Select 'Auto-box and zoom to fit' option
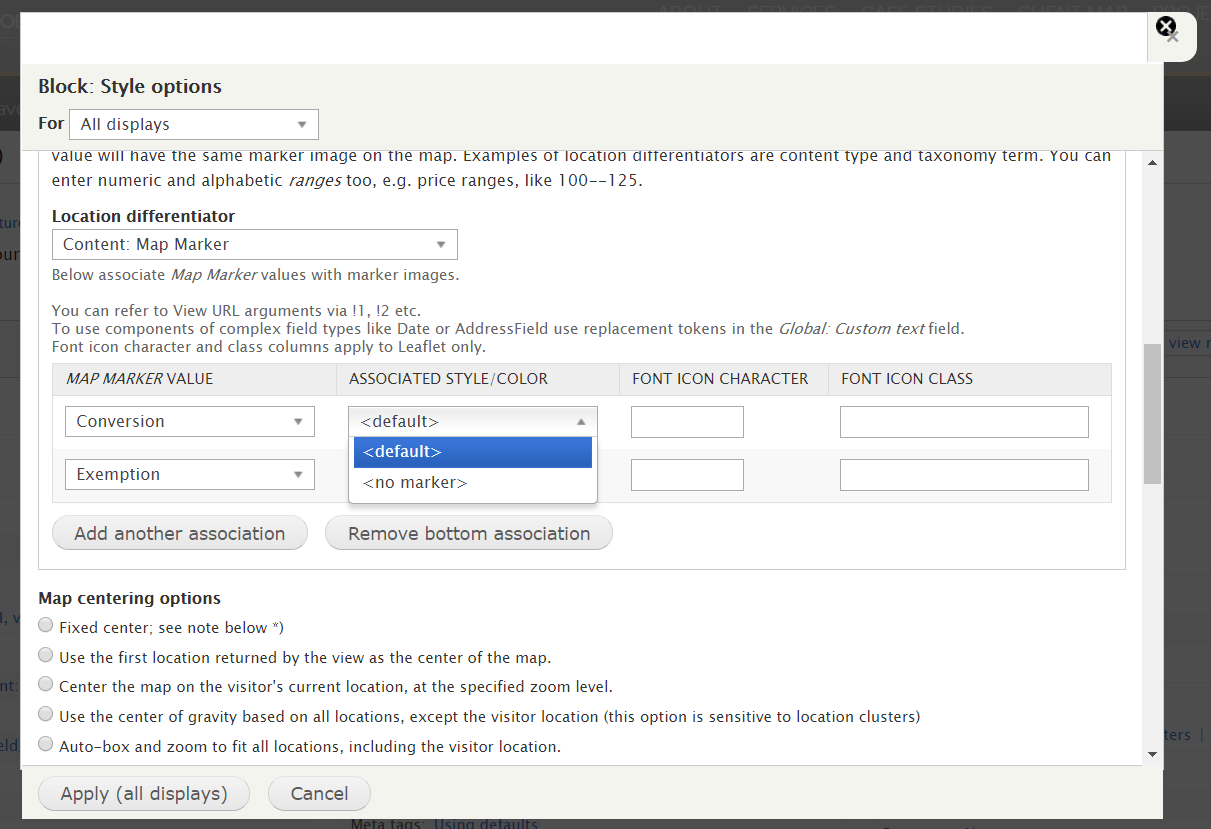1211x829 pixels. click(x=46, y=744)
